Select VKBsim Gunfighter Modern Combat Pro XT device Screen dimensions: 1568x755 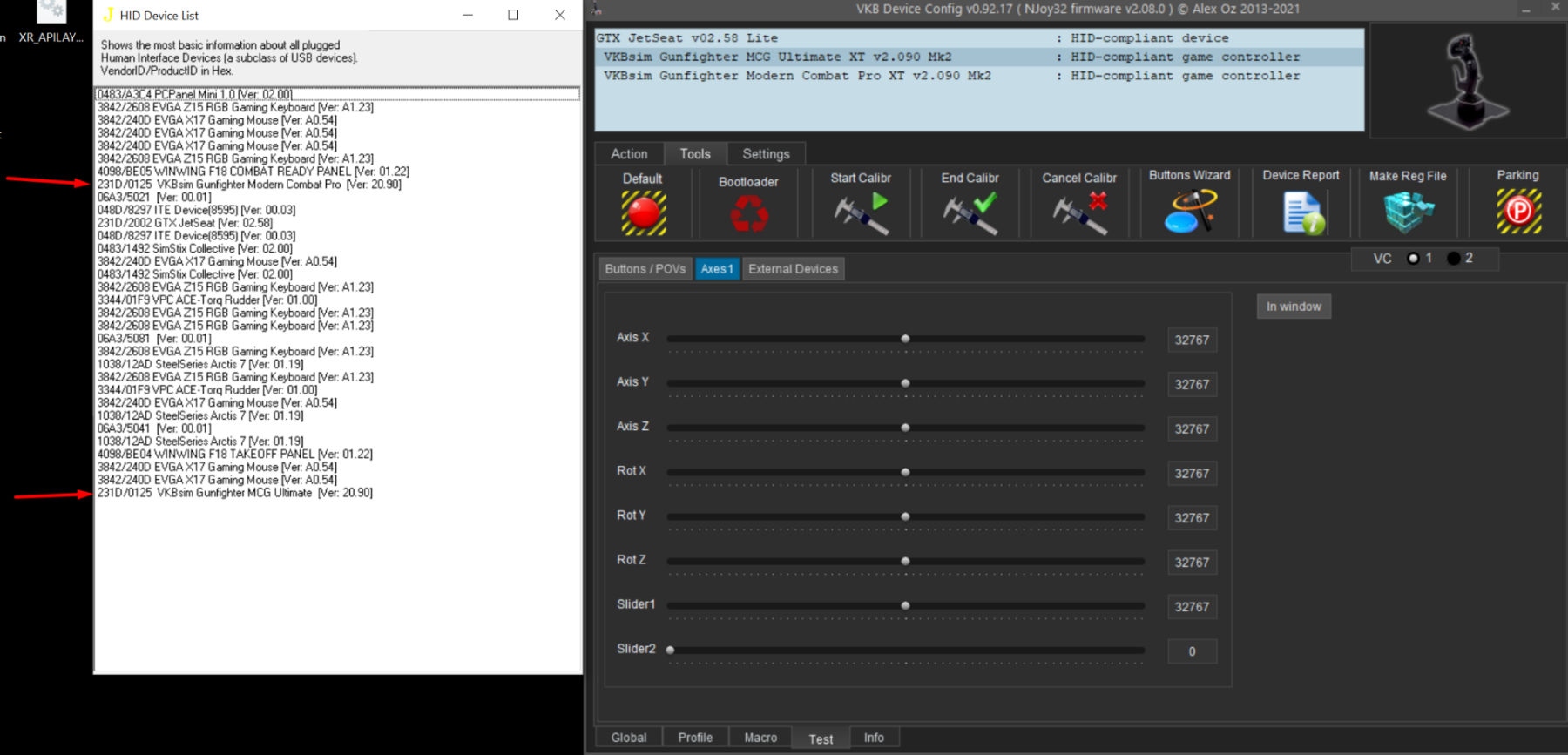(x=979, y=76)
